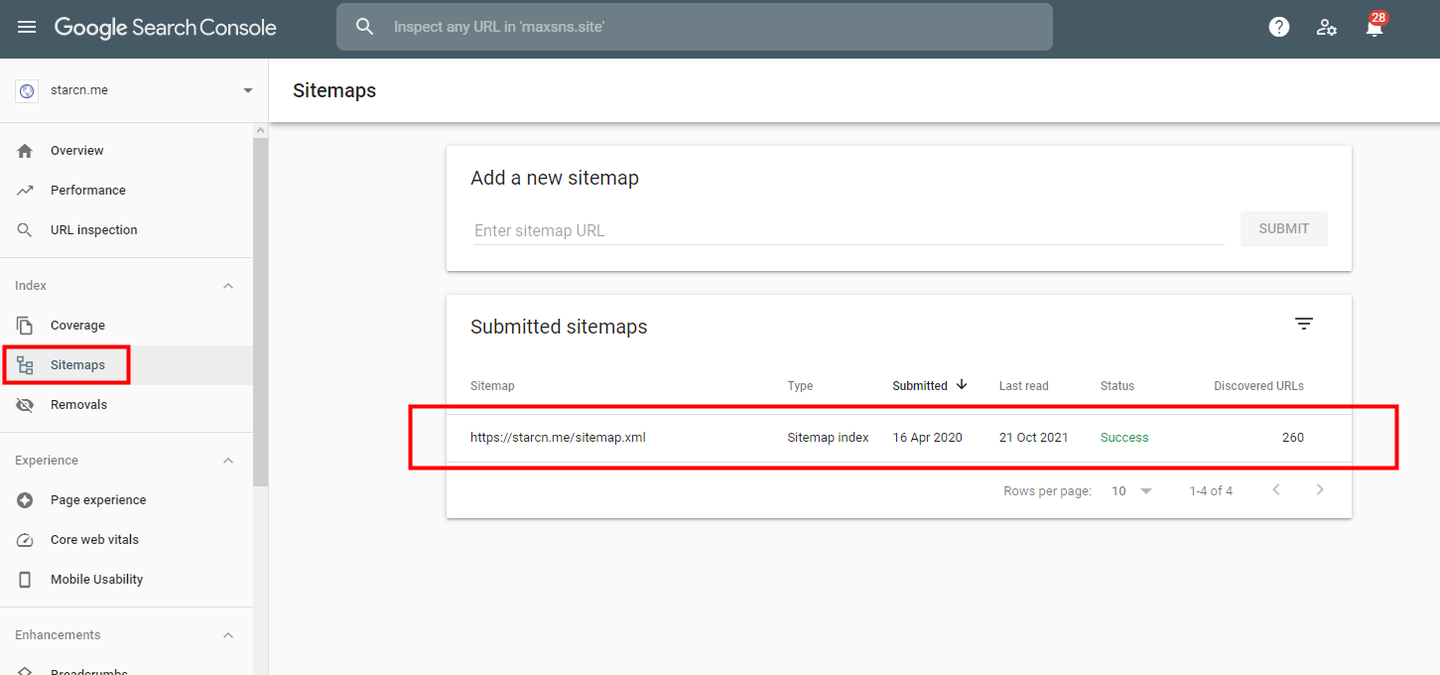Image resolution: width=1440 pixels, height=675 pixels.
Task: Click the search magnifier icon in URL bar
Action: click(x=365, y=27)
